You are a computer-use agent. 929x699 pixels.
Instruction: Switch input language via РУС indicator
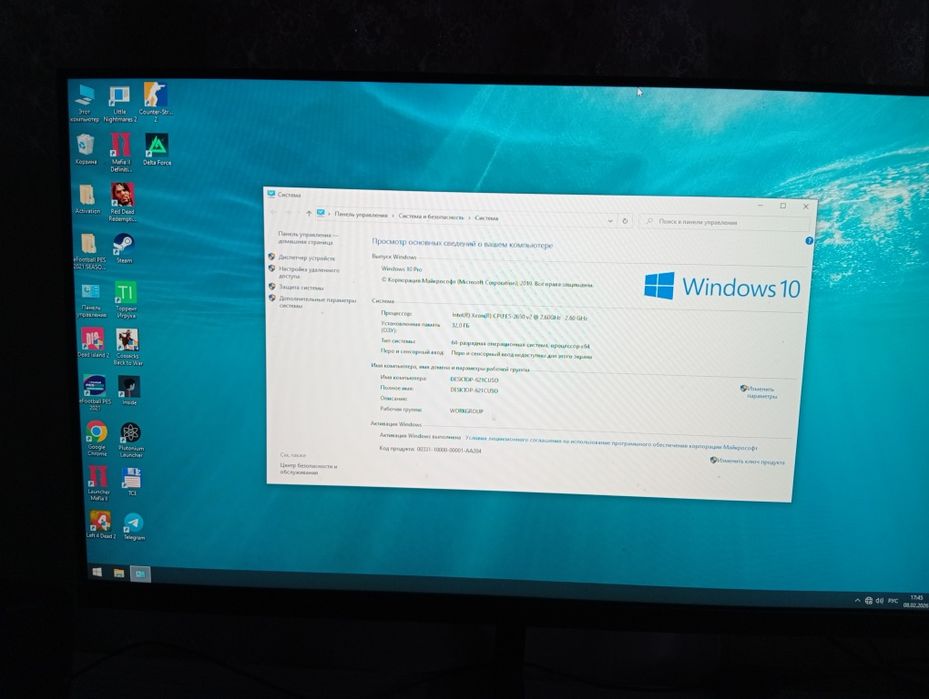tap(893, 601)
